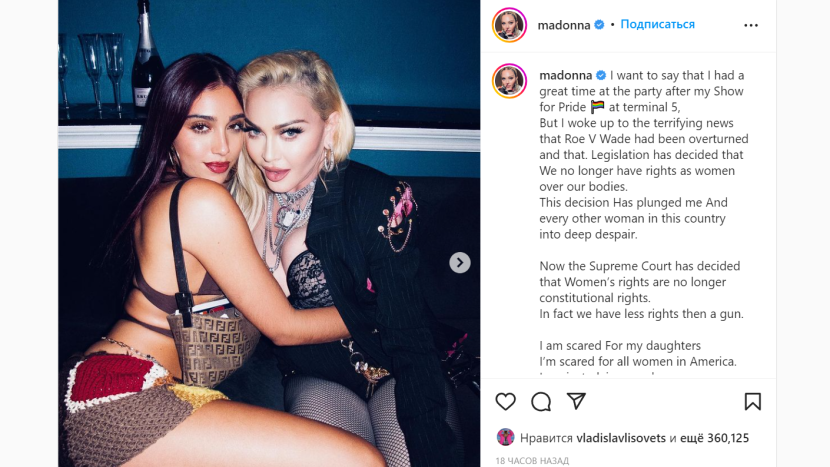Viewport: 830px width, 467px height.
Task: Click the caption text about Supreme Court
Action: click(639, 282)
